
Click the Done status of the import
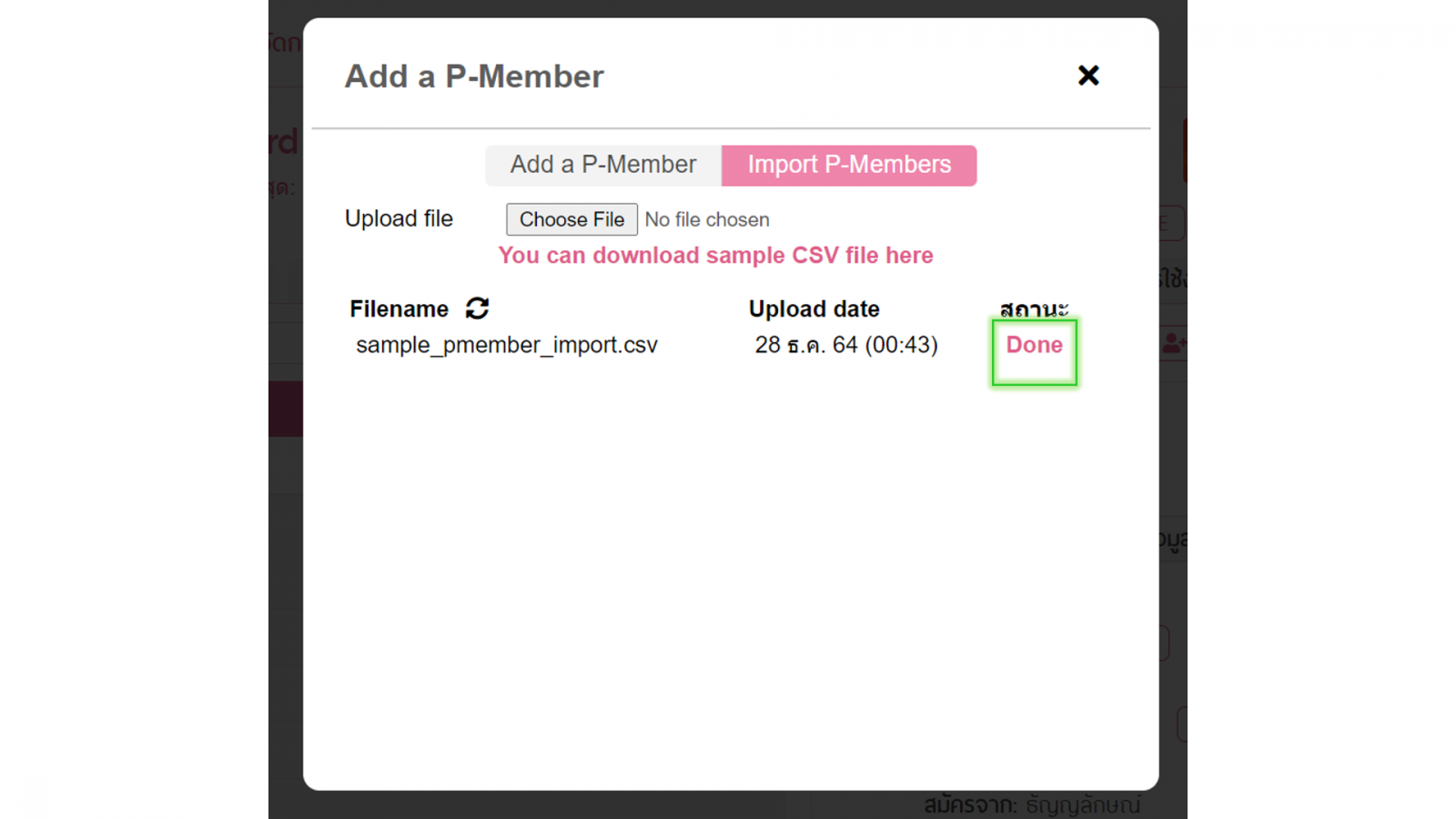pyautogui.click(x=1034, y=345)
